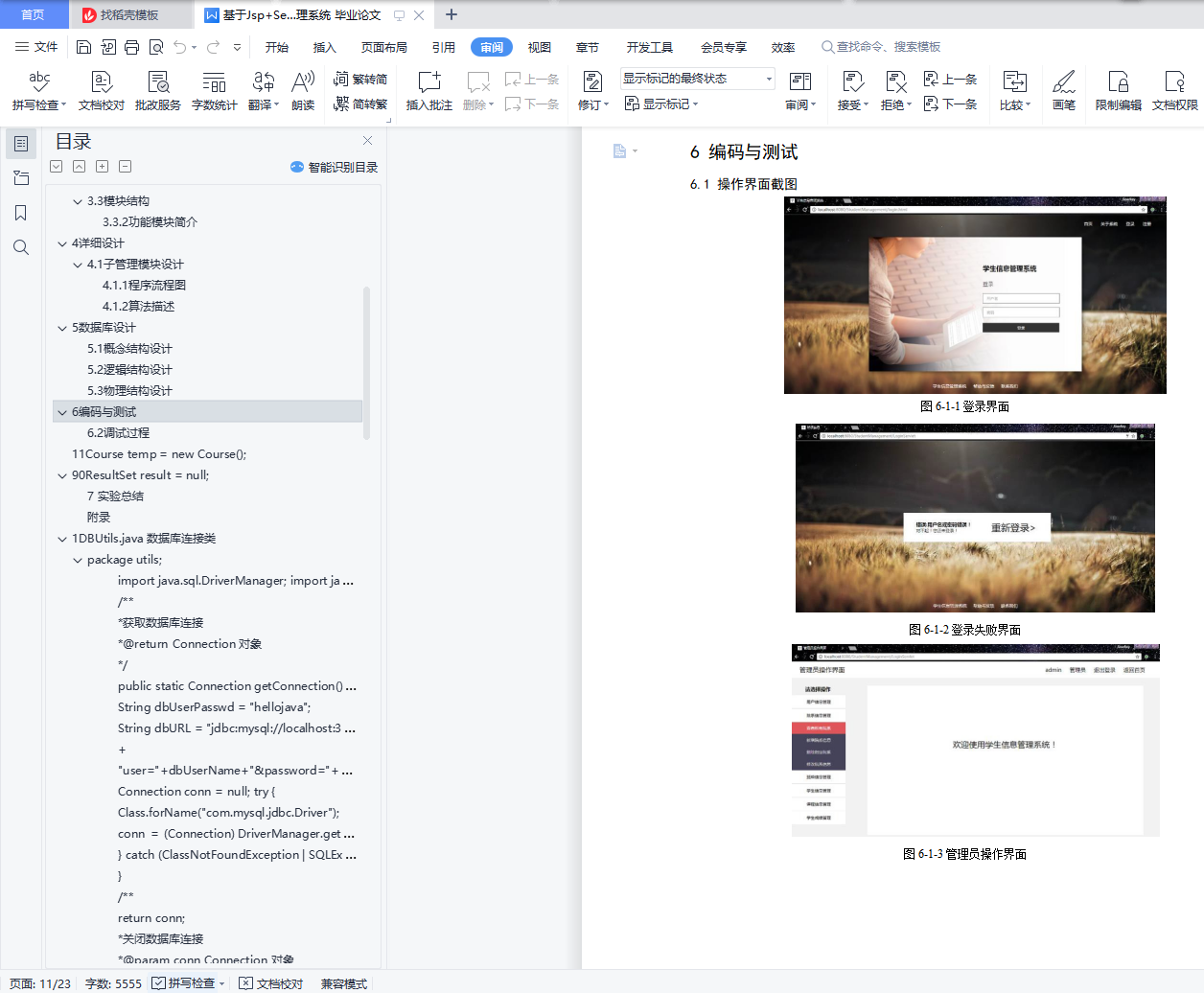The width and height of the screenshot is (1204, 993).
Task: Insert a comment annotation
Action: tap(429, 91)
